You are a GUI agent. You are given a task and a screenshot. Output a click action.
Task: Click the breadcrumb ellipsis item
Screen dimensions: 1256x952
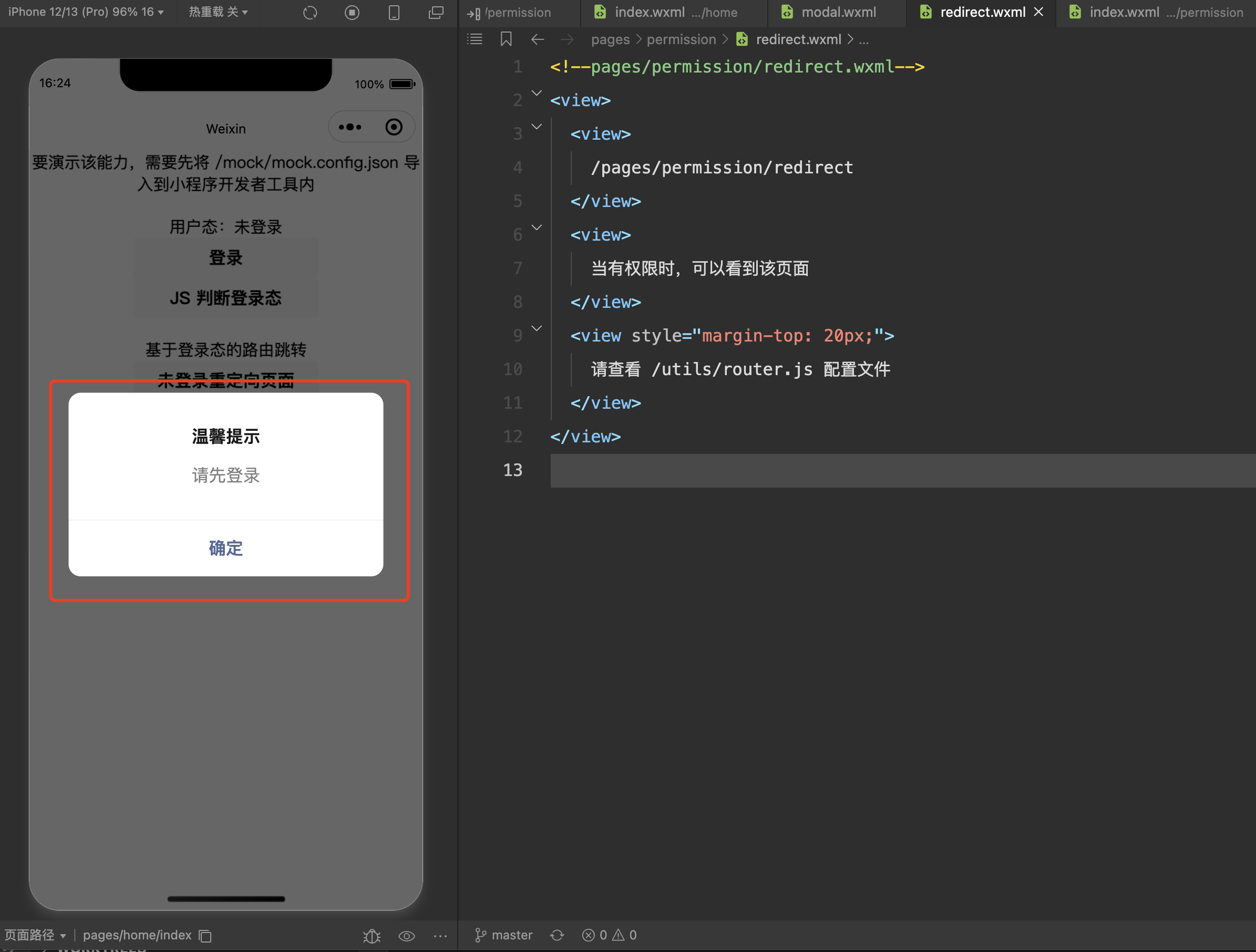click(863, 40)
